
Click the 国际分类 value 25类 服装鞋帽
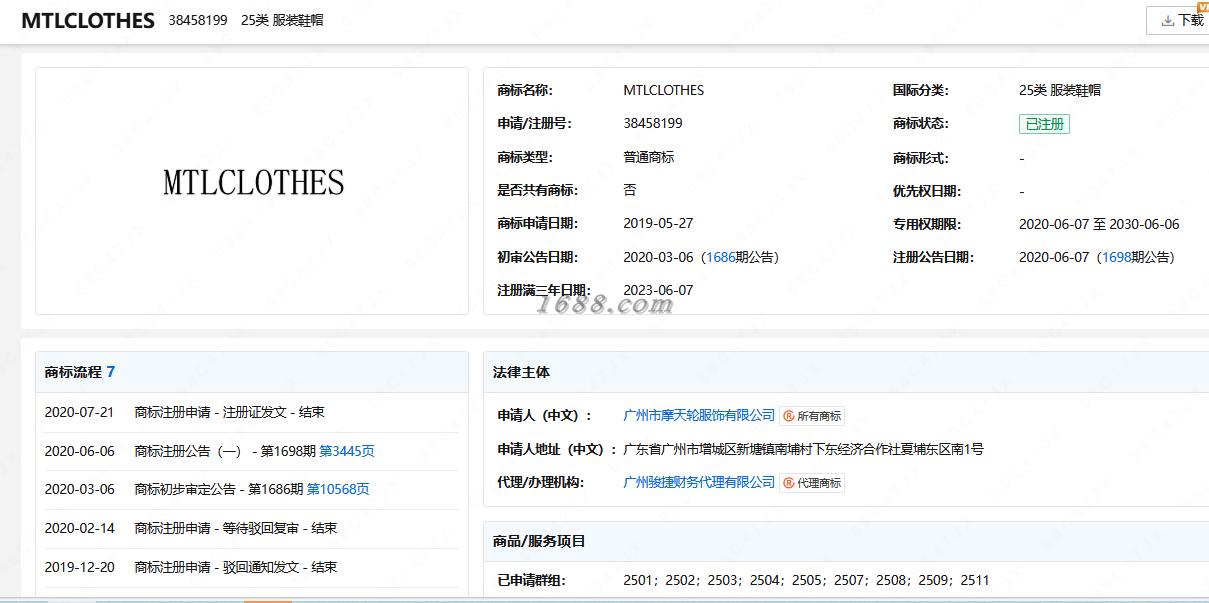(1060, 90)
